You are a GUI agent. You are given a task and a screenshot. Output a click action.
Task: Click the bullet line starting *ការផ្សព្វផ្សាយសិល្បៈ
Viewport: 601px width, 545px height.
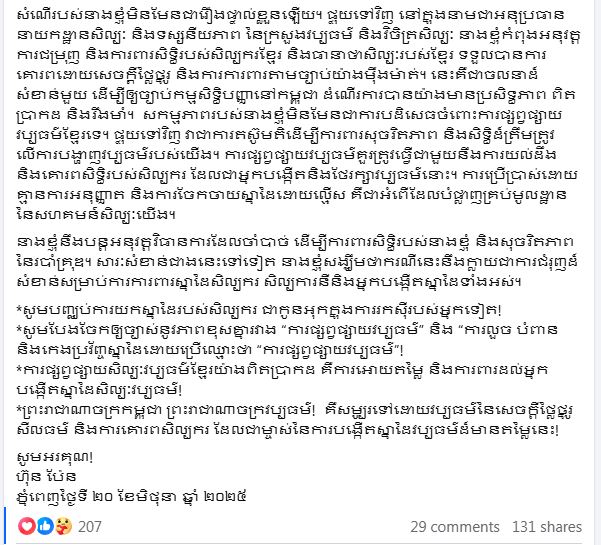[282, 379]
